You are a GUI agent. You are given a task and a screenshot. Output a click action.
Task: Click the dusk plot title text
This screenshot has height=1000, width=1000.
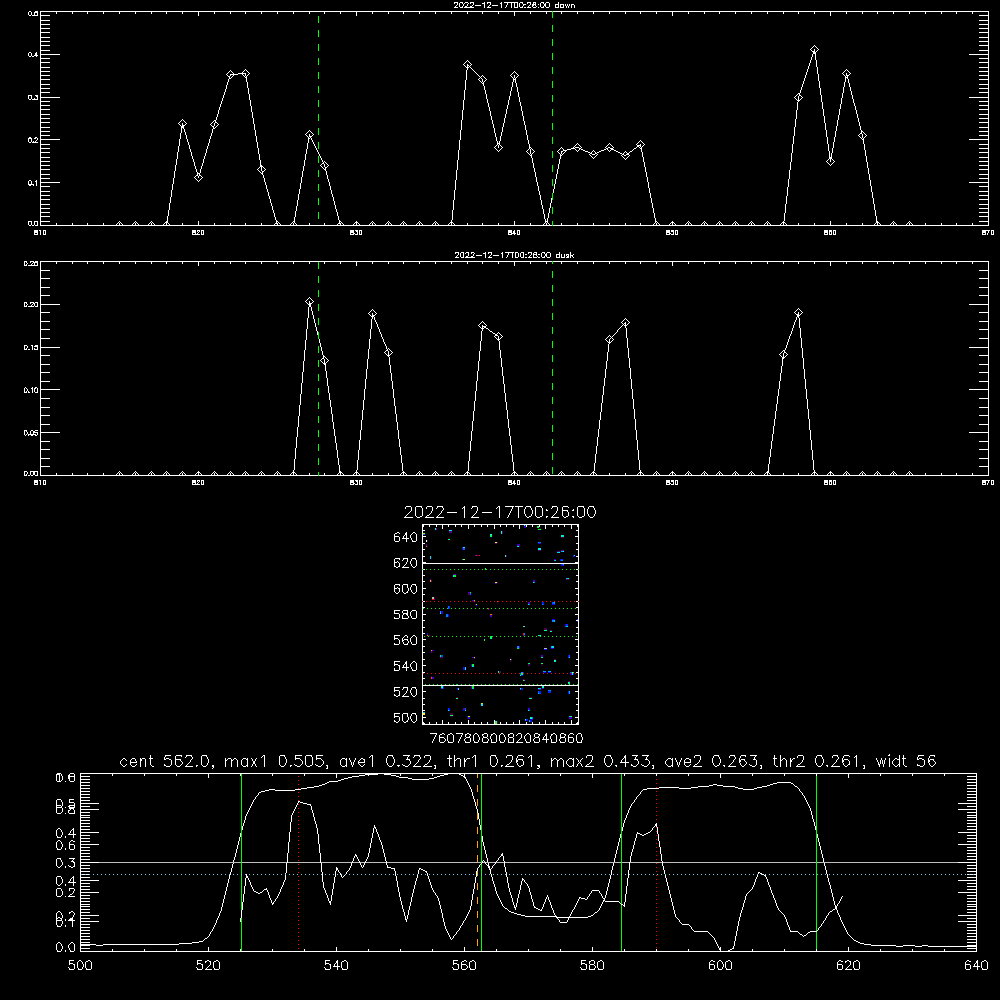point(514,255)
